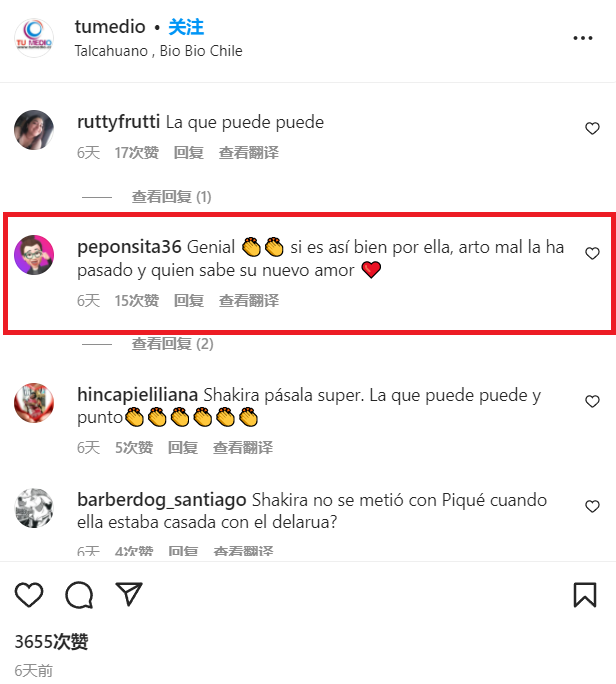The image size is (616, 684).
Task: Like the post with bottom heart icon
Action: point(29,595)
